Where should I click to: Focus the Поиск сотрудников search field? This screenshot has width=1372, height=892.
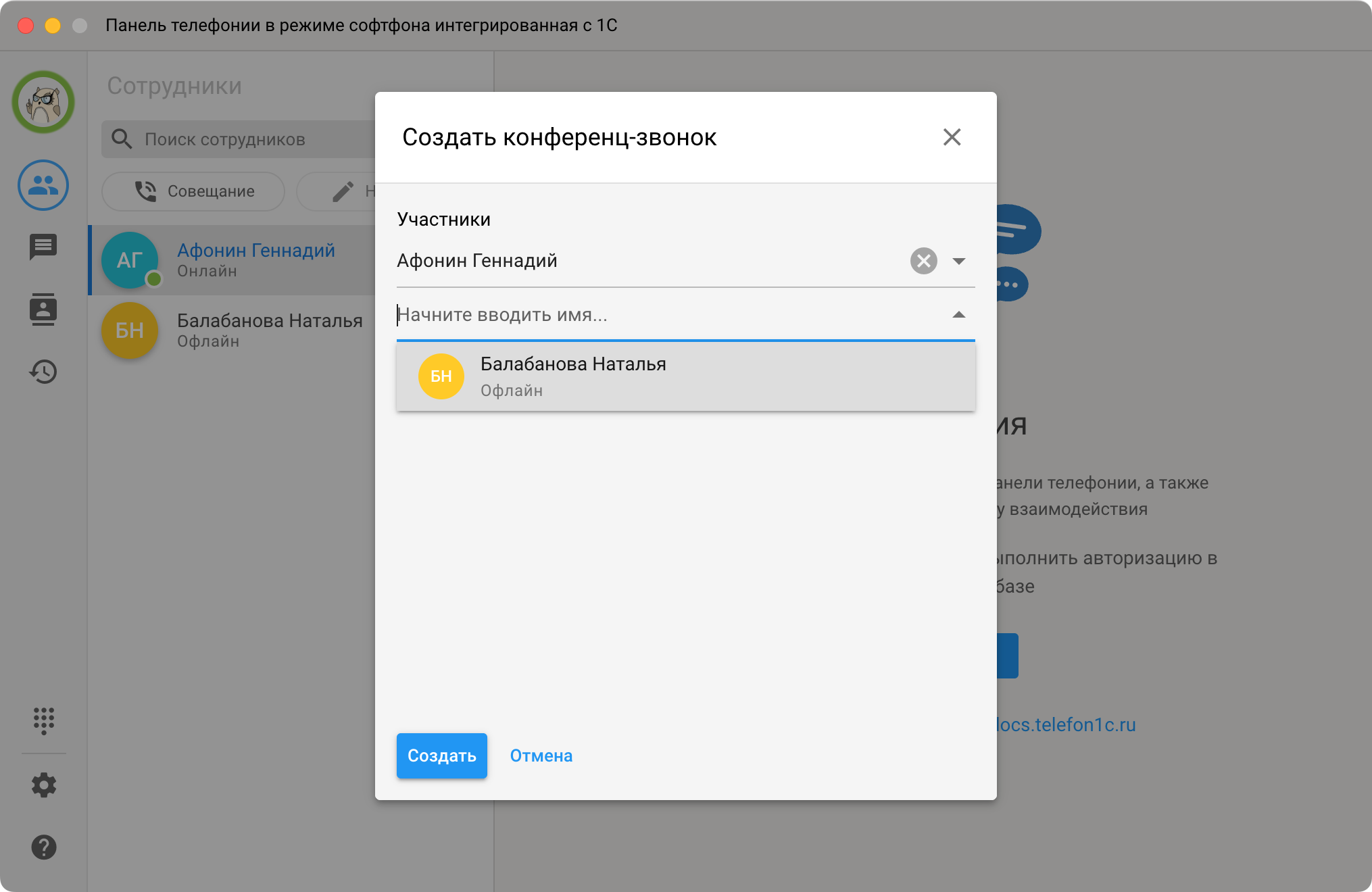(x=238, y=139)
